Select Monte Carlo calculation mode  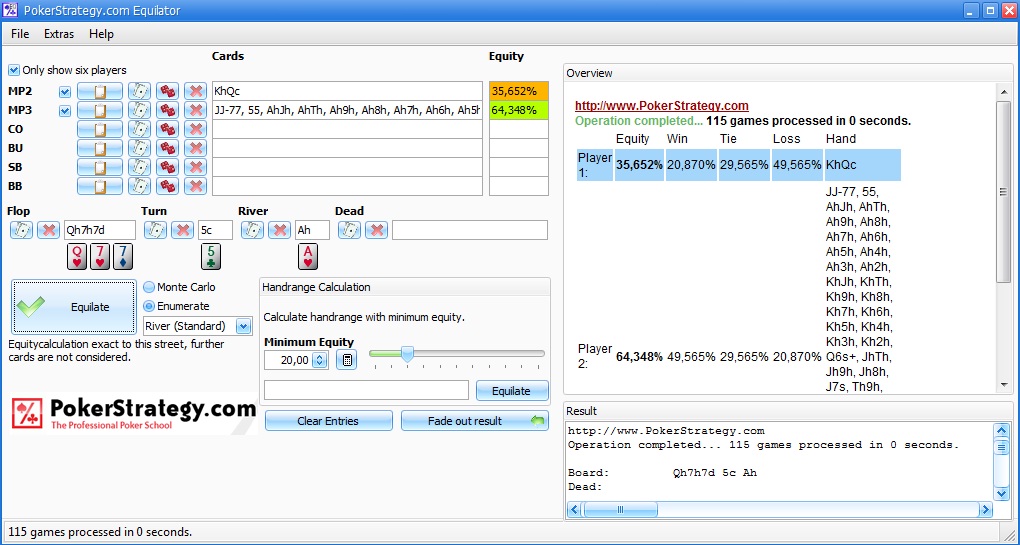click(x=149, y=287)
